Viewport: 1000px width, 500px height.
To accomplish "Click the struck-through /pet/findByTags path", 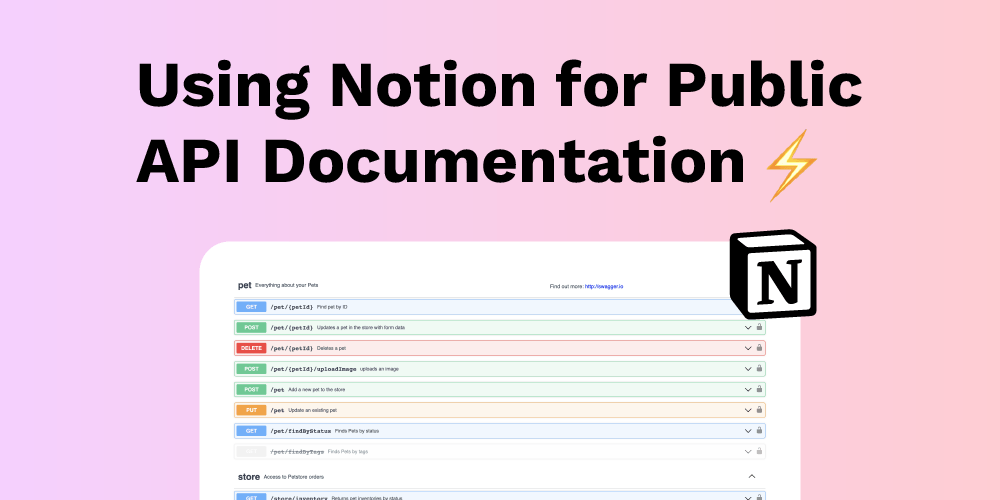I will (297, 451).
